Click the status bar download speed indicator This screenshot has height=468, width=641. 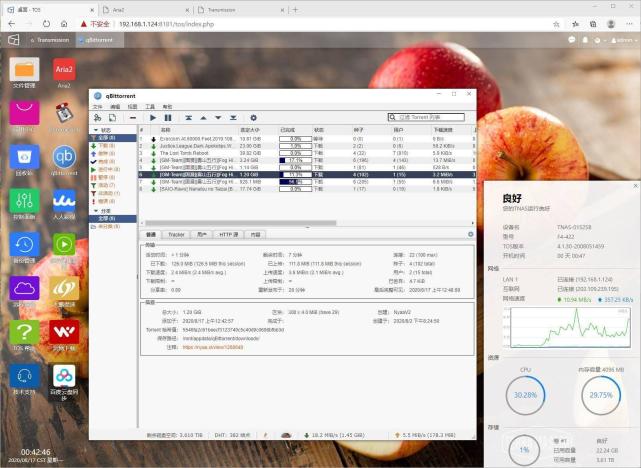[x=334, y=435]
